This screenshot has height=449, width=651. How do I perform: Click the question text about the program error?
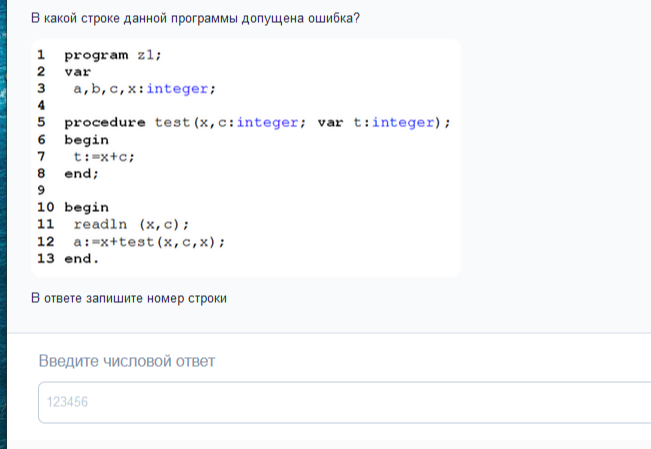click(195, 19)
